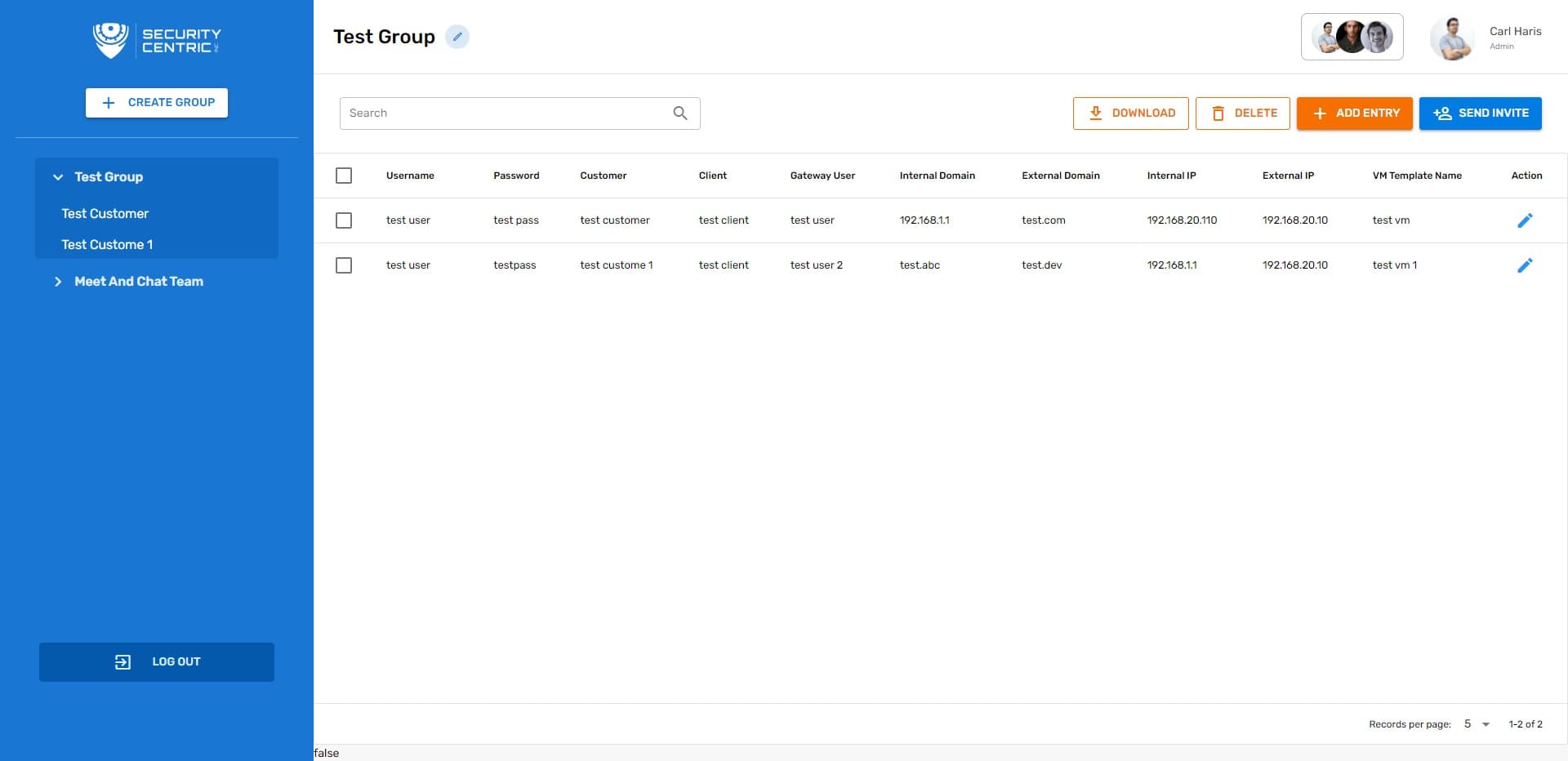Viewport: 1568px width, 761px height.
Task: Click the search magnifier icon
Action: (x=679, y=113)
